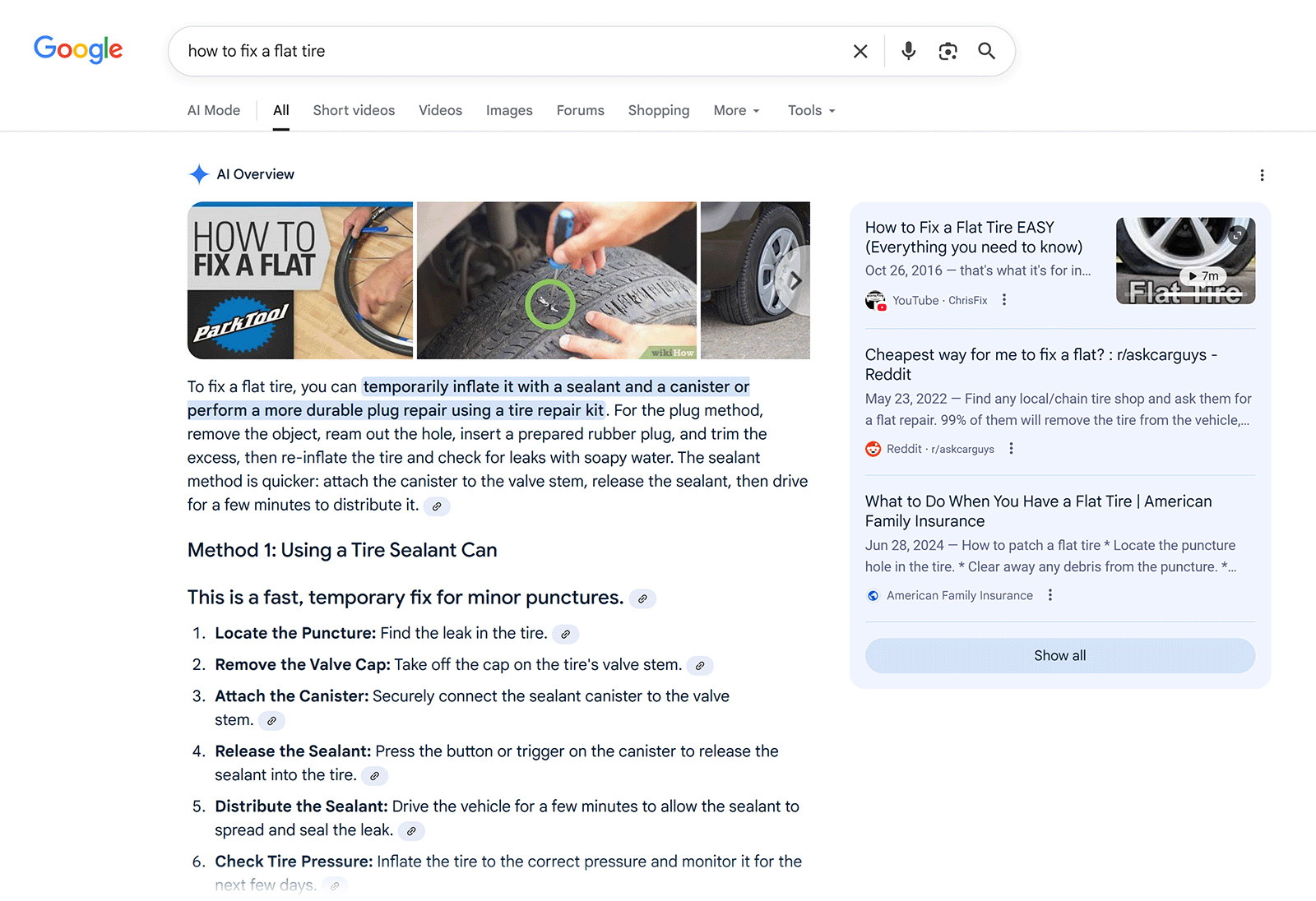Open the Tools dropdown

pos(809,110)
